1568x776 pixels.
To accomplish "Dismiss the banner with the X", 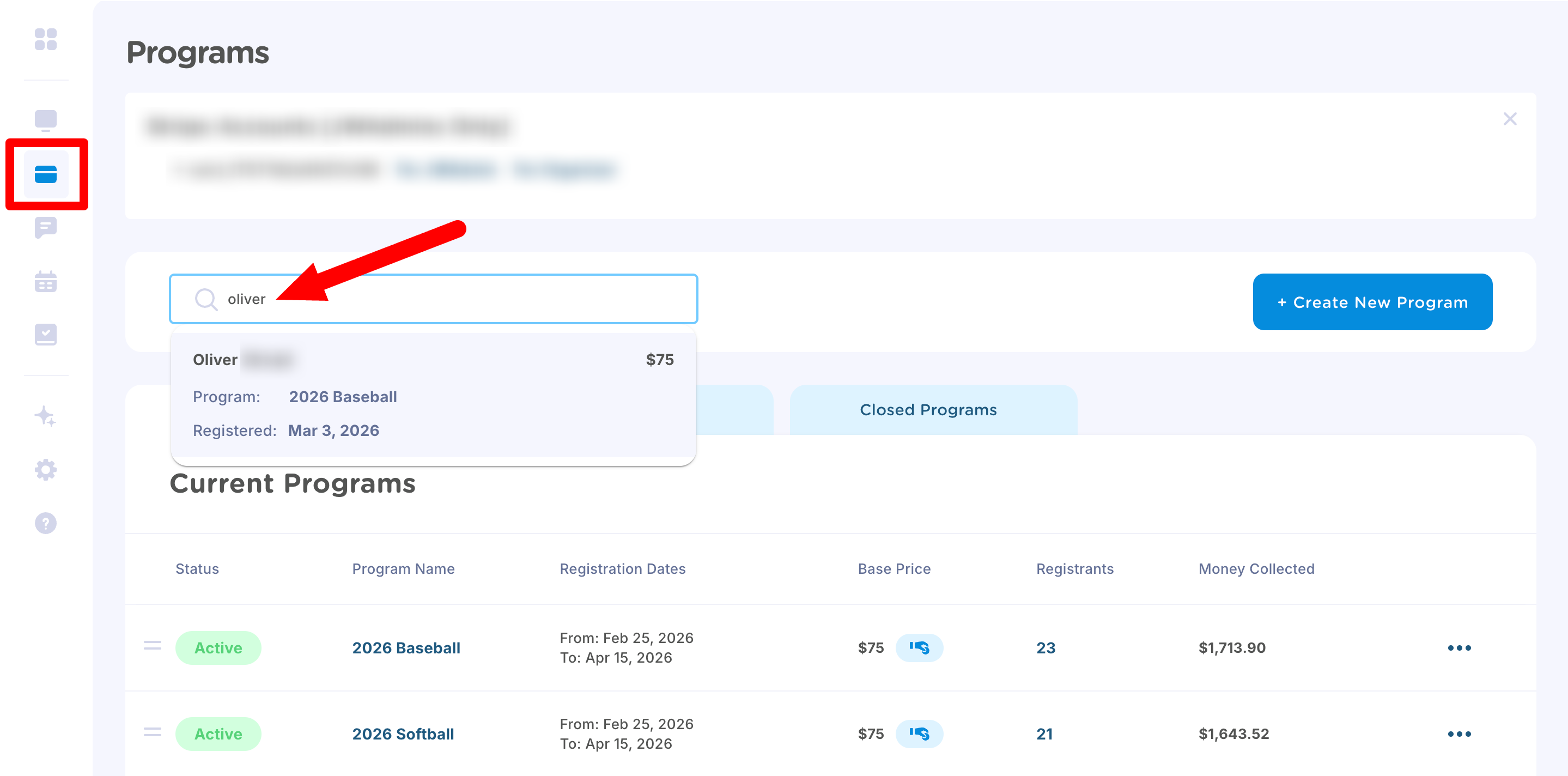I will pyautogui.click(x=1510, y=119).
